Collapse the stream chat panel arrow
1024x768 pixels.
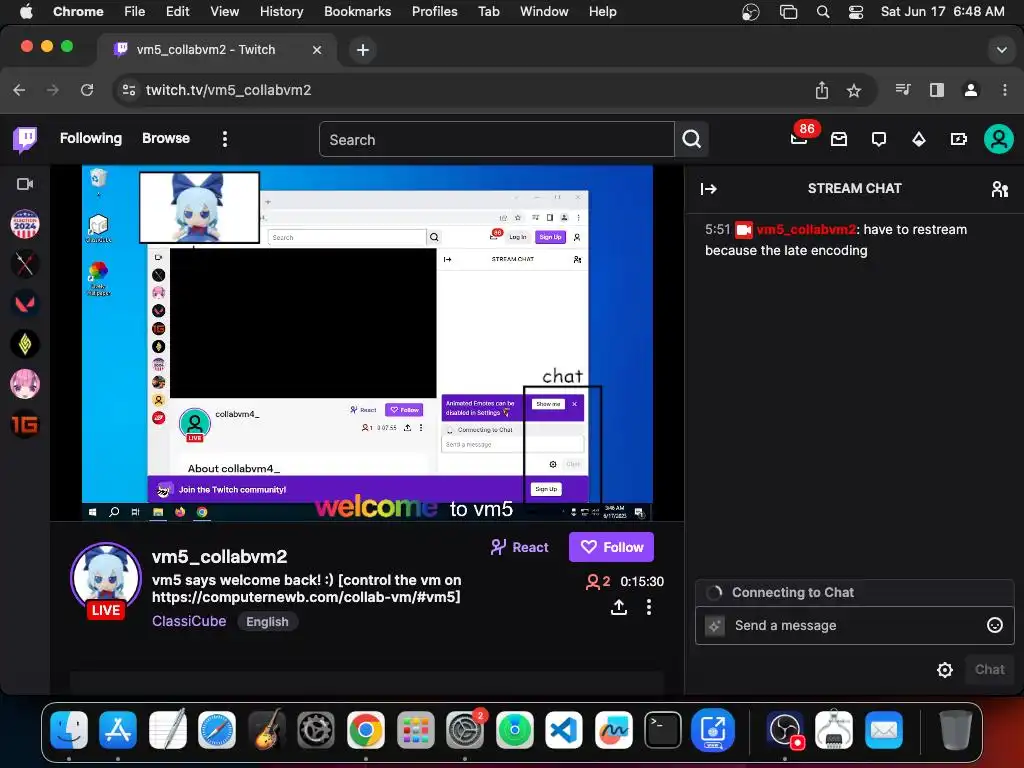click(709, 189)
